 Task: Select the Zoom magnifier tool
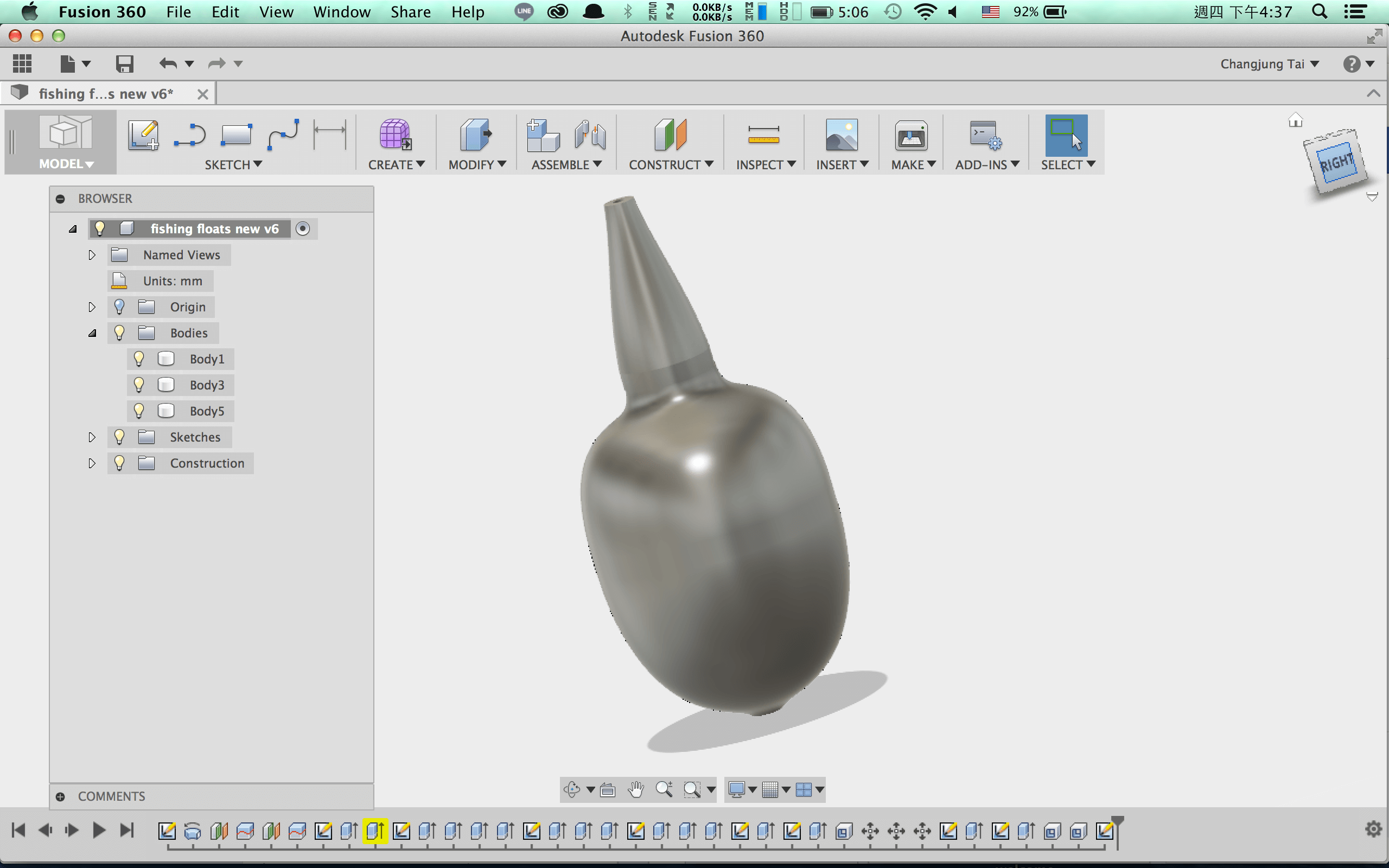pos(664,789)
